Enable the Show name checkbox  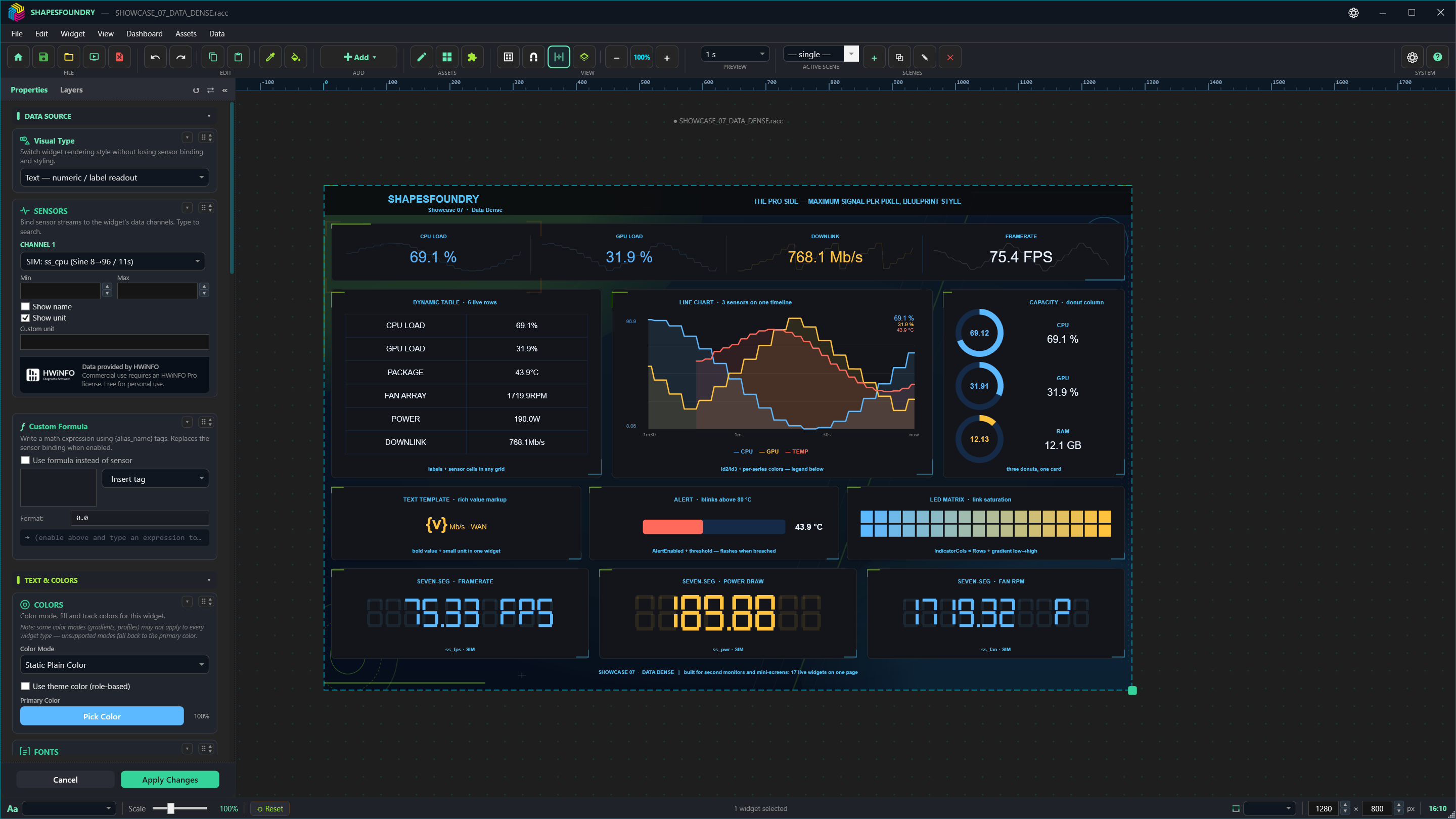25,306
